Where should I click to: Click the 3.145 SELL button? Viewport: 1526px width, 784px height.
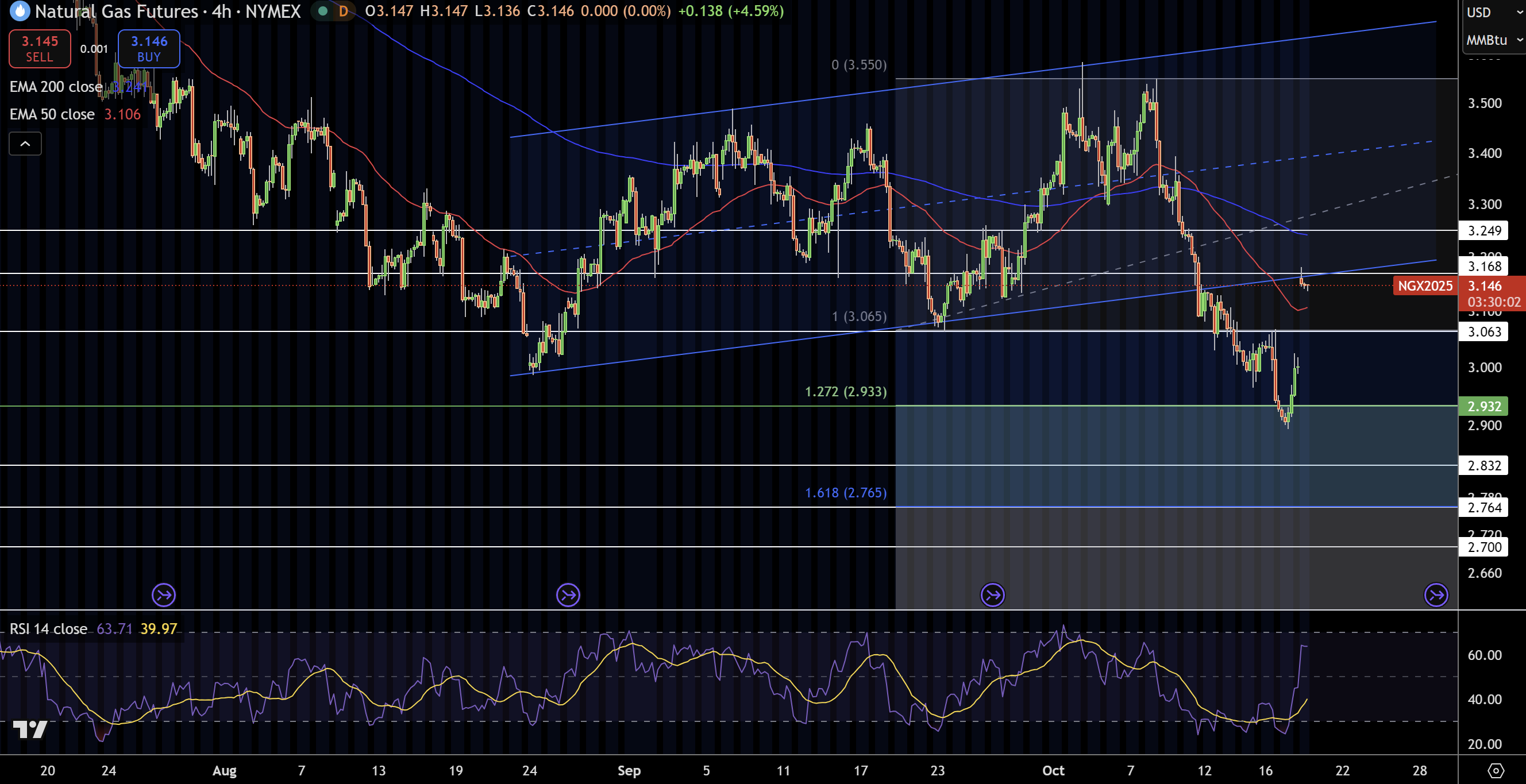[x=40, y=49]
